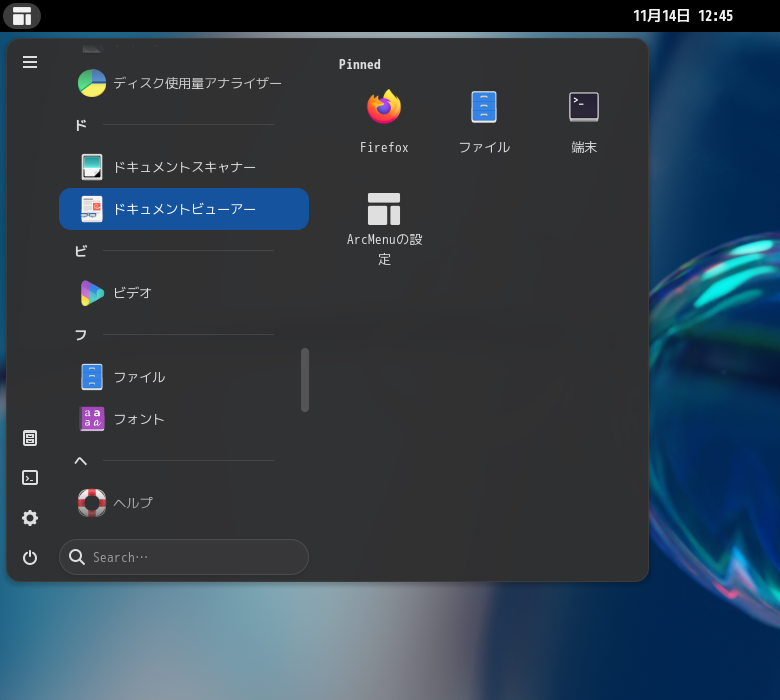This screenshot has width=780, height=700.
Task: Launch the pinned 端末 terminal
Action: click(584, 122)
